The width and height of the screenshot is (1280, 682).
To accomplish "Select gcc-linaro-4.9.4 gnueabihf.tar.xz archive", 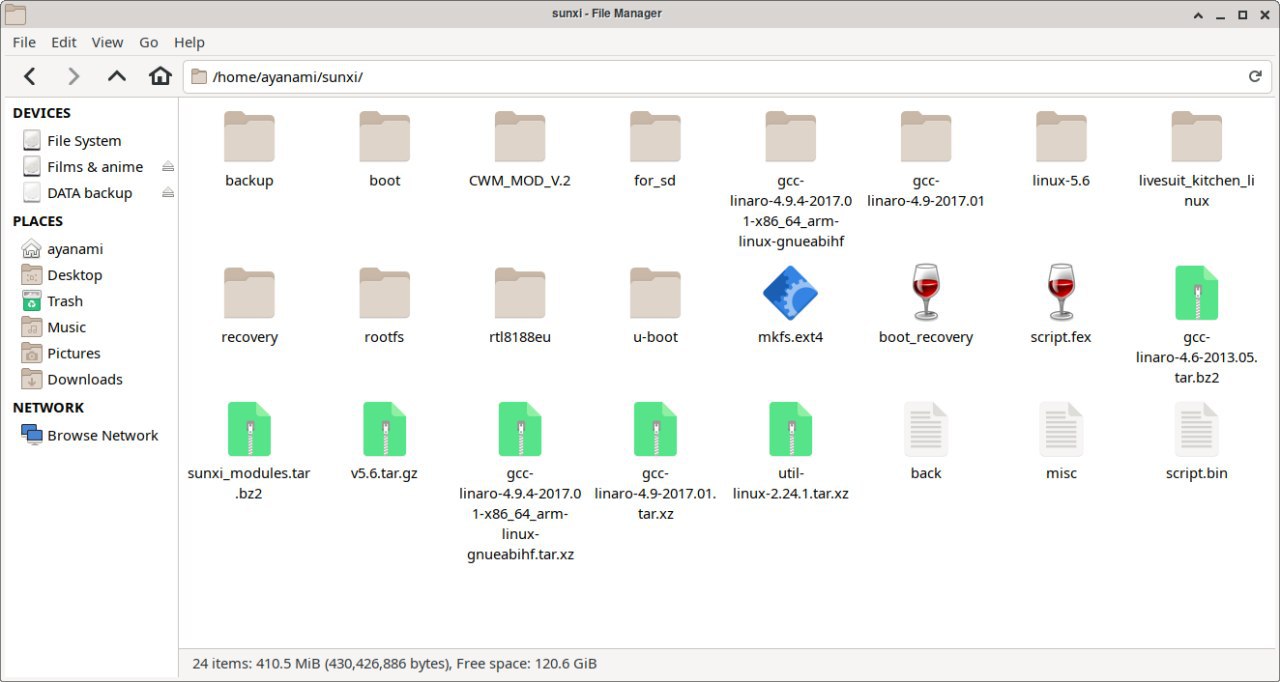I will point(520,482).
